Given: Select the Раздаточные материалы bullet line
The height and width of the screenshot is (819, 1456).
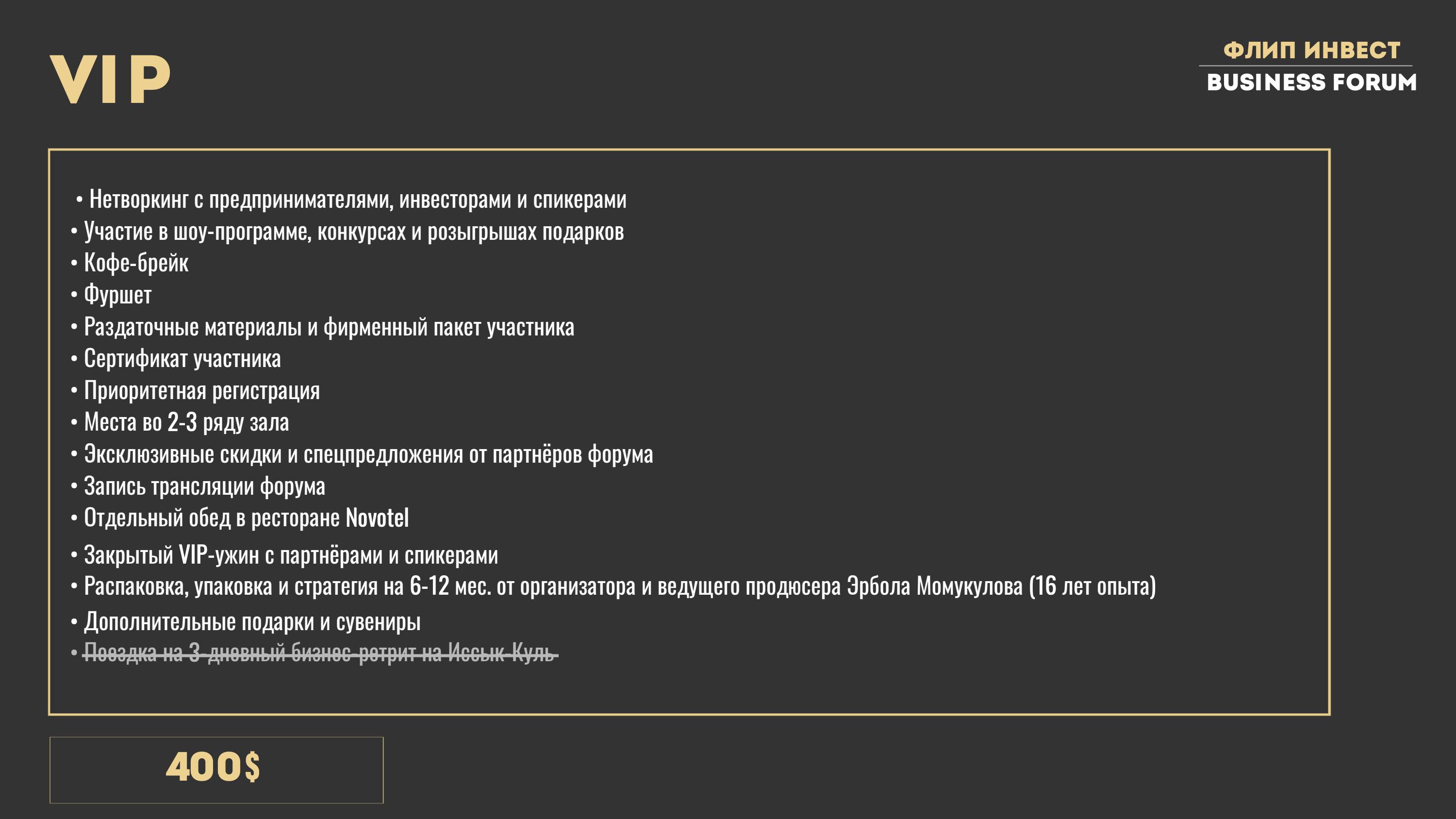Looking at the screenshot, I should pyautogui.click(x=329, y=327).
